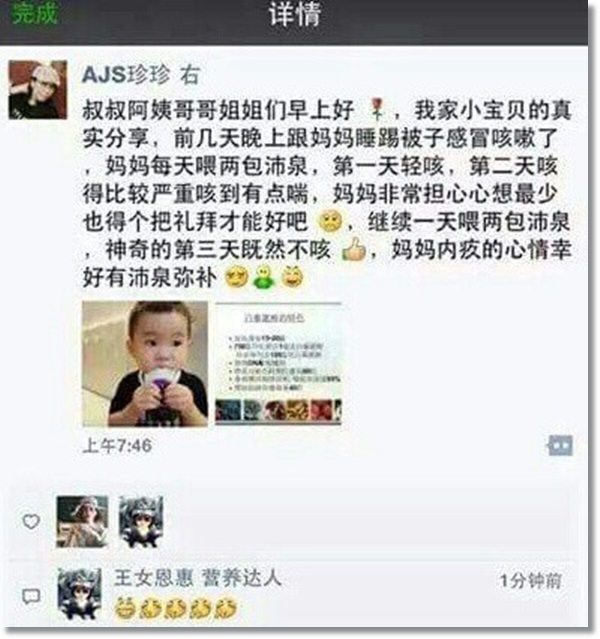Open the baby photo thumbnail
The height and width of the screenshot is (639, 600).
point(145,364)
